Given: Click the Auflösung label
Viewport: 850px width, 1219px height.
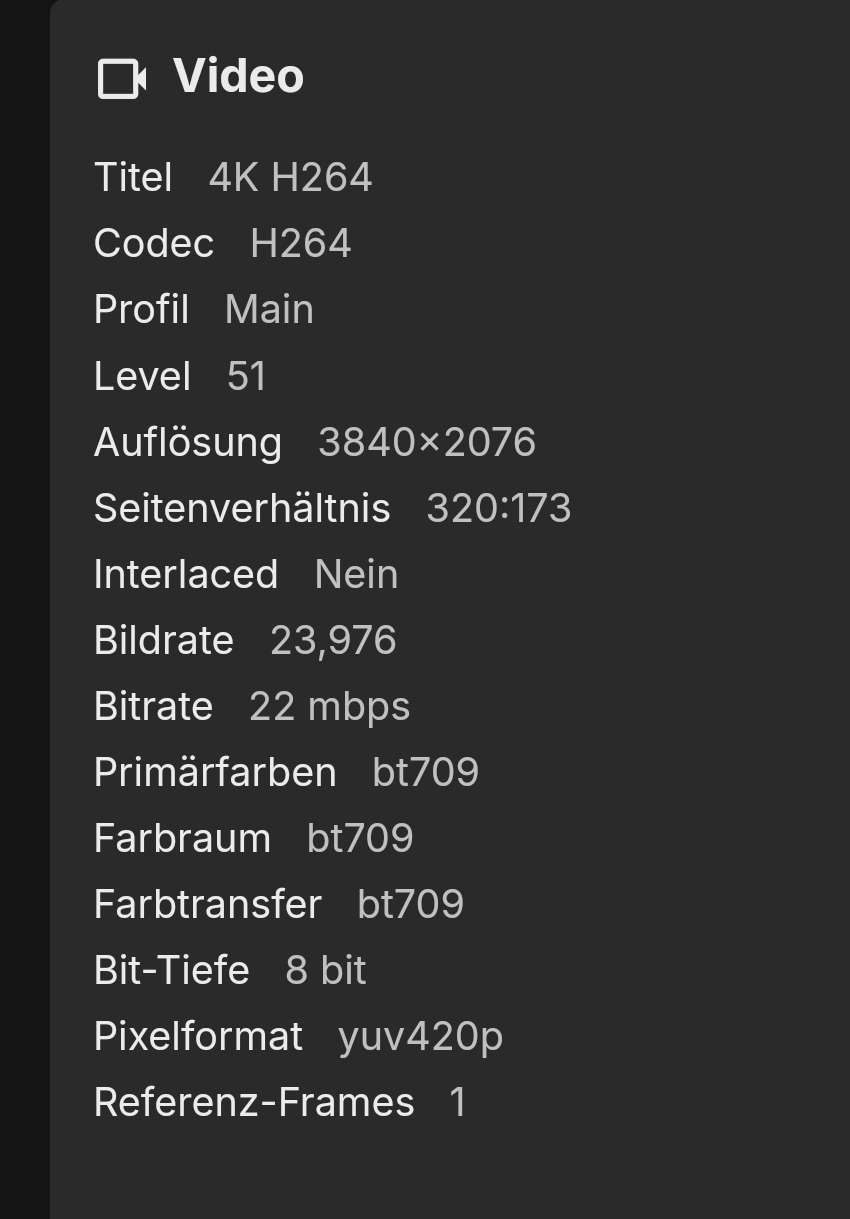Looking at the screenshot, I should pos(188,442).
